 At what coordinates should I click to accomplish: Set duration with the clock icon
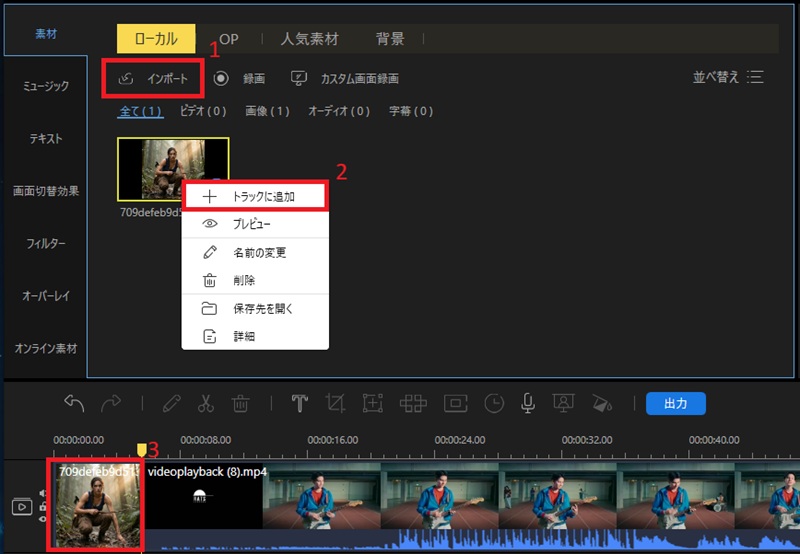tap(494, 404)
